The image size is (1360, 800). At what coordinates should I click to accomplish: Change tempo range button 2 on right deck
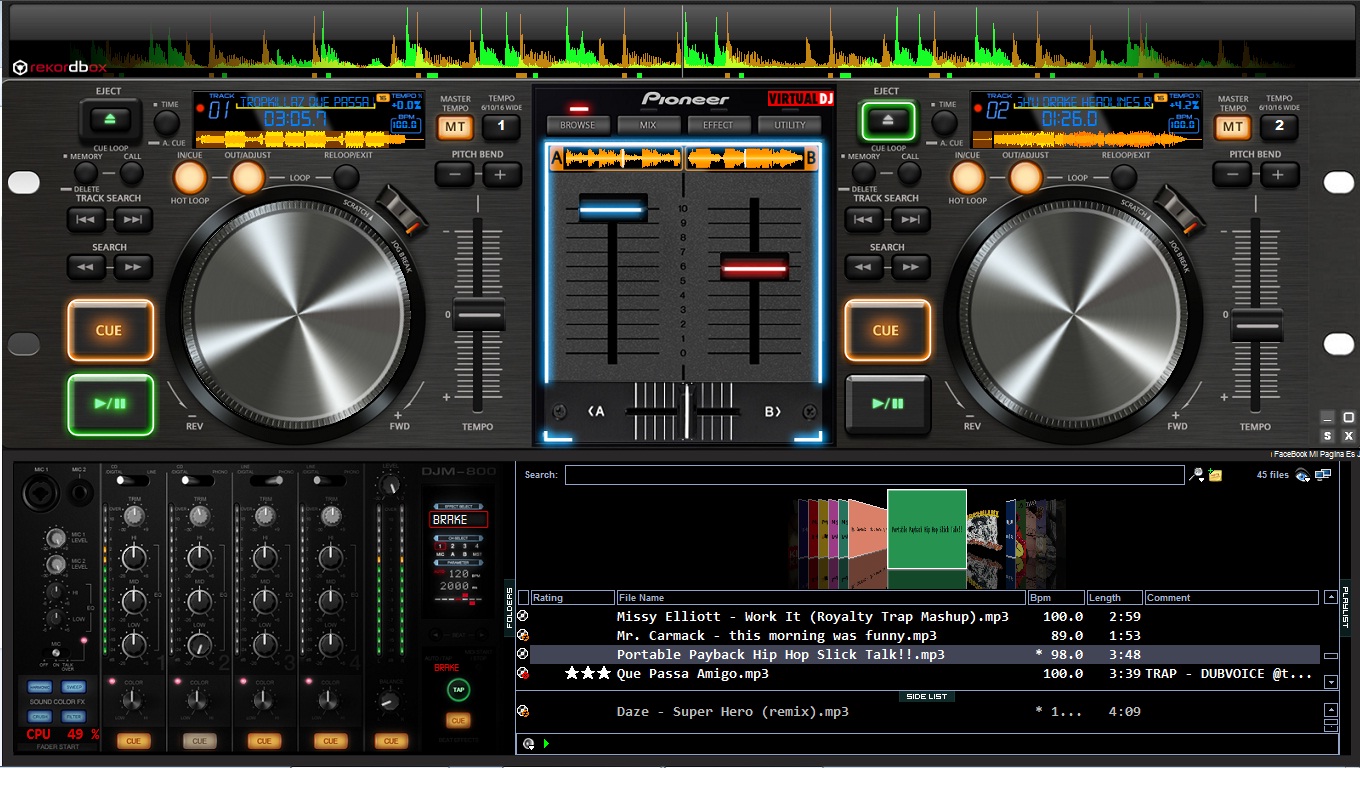[1279, 127]
